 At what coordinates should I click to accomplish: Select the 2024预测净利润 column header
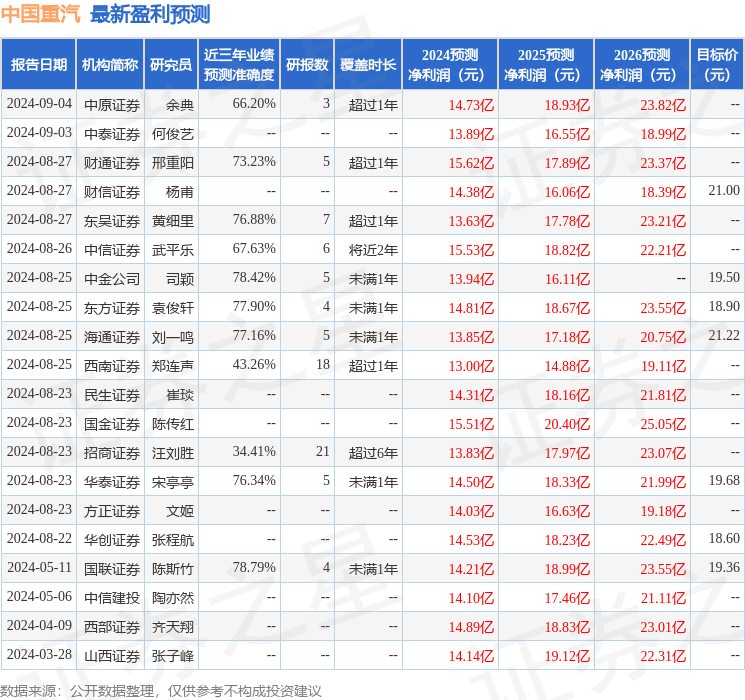pos(450,65)
